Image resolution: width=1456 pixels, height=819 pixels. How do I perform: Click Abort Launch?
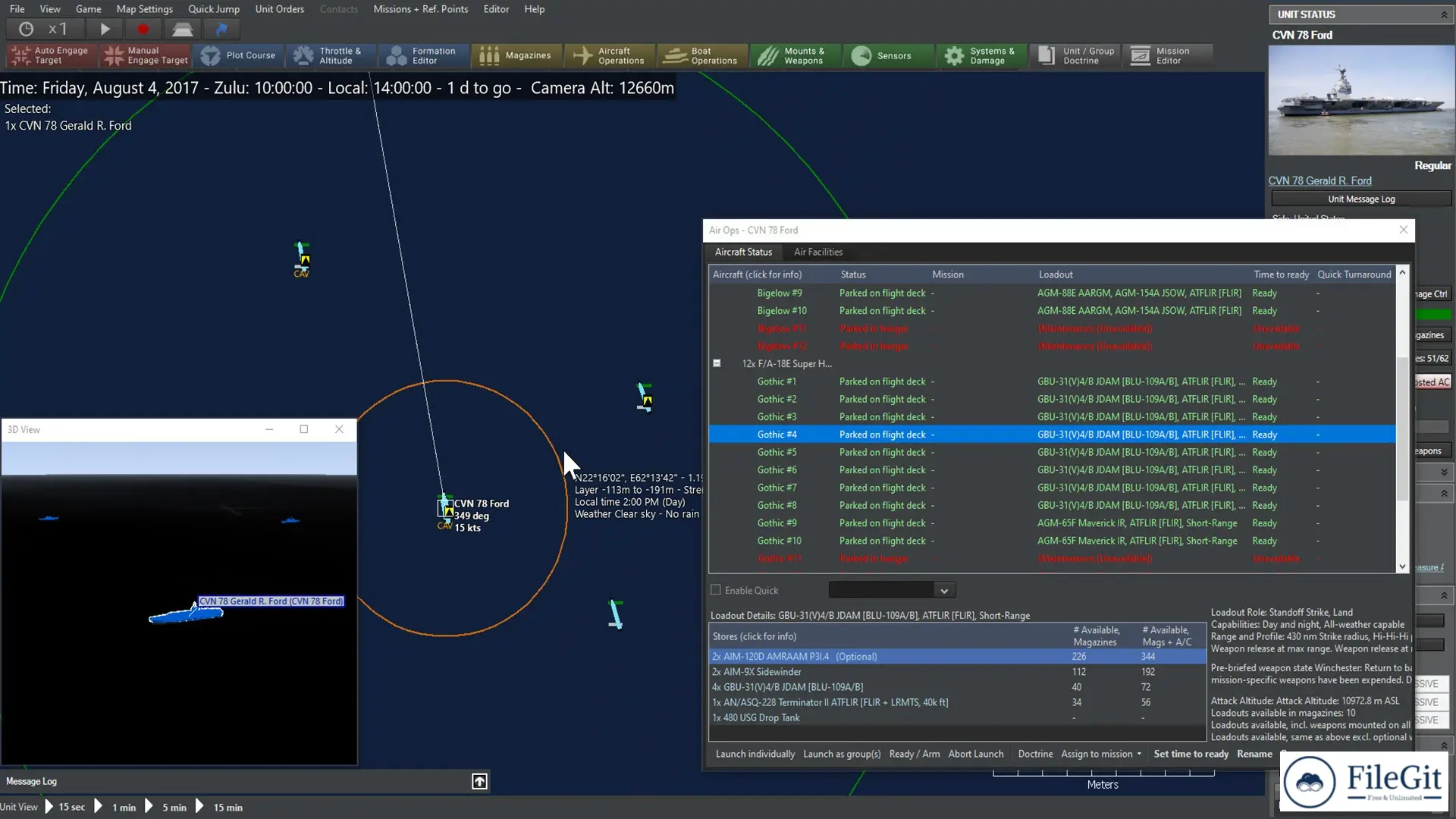point(975,754)
